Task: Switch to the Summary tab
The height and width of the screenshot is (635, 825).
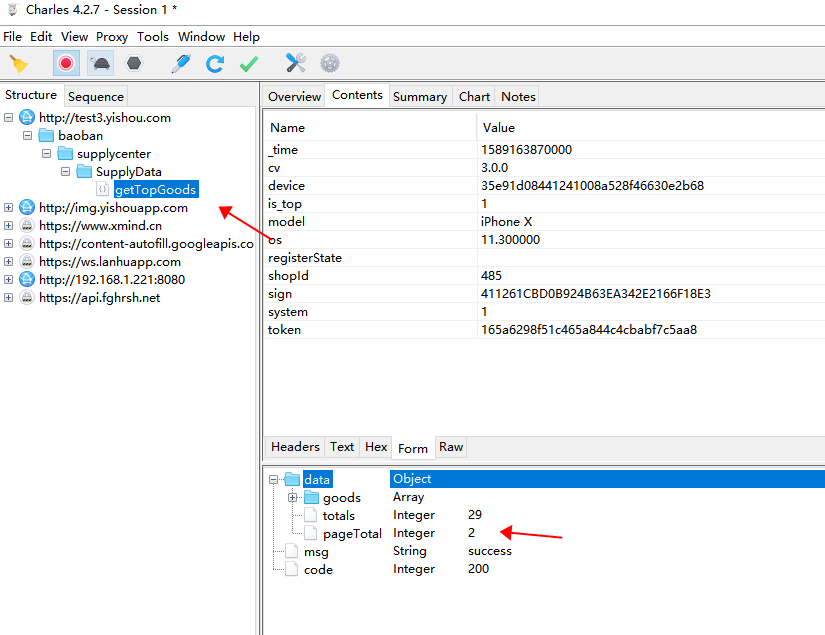Action: pyautogui.click(x=420, y=97)
